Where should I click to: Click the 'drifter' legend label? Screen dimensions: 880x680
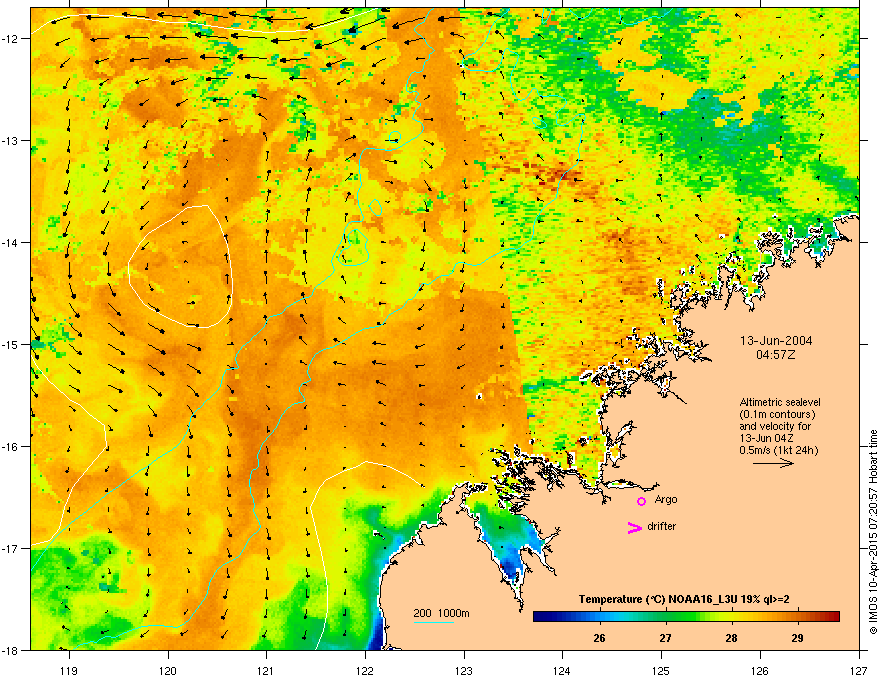point(662,526)
